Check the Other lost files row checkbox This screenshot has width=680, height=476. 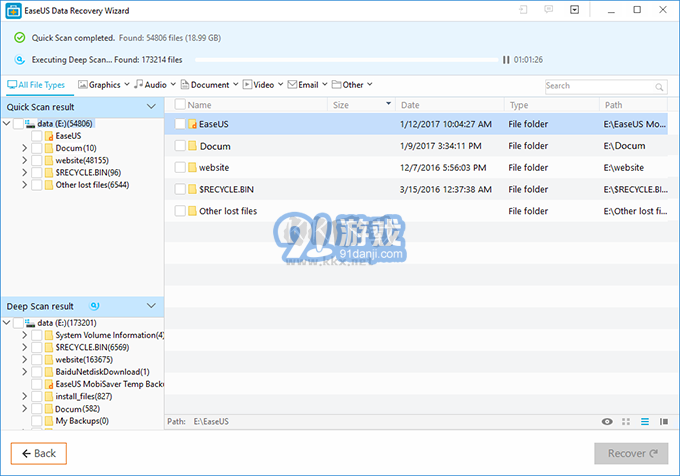tap(180, 211)
